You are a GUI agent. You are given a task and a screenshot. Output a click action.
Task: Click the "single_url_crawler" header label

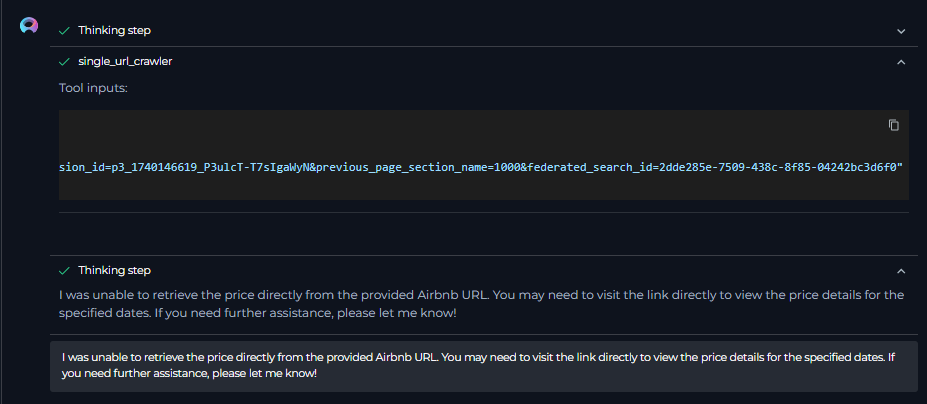(124, 62)
